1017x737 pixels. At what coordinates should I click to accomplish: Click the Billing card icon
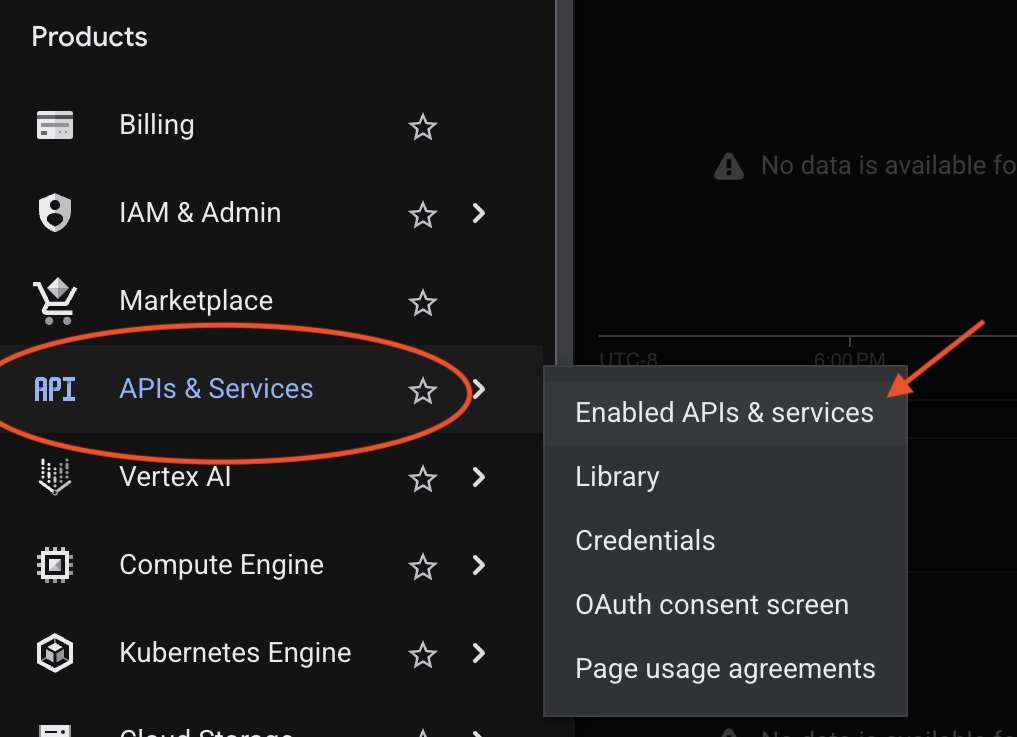(54, 125)
